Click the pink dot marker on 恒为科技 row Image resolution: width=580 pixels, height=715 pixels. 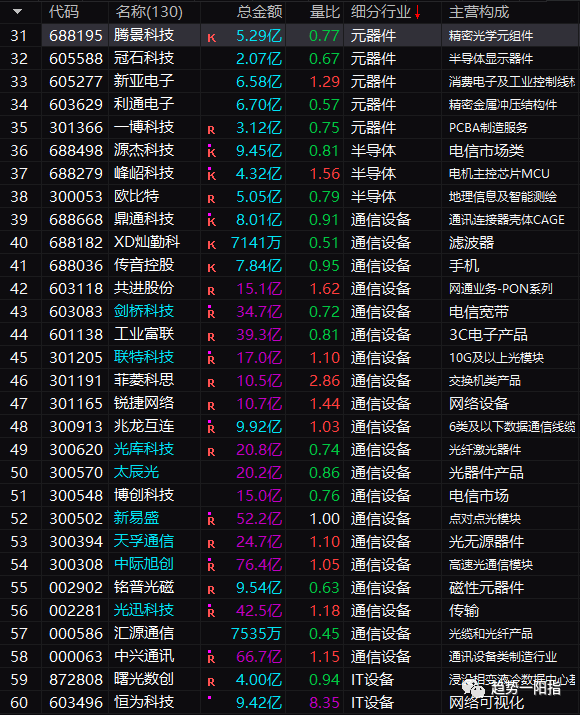point(209,697)
